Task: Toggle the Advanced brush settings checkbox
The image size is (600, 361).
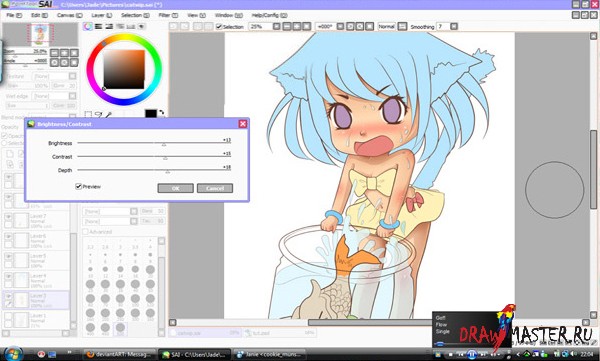Action: pos(85,232)
